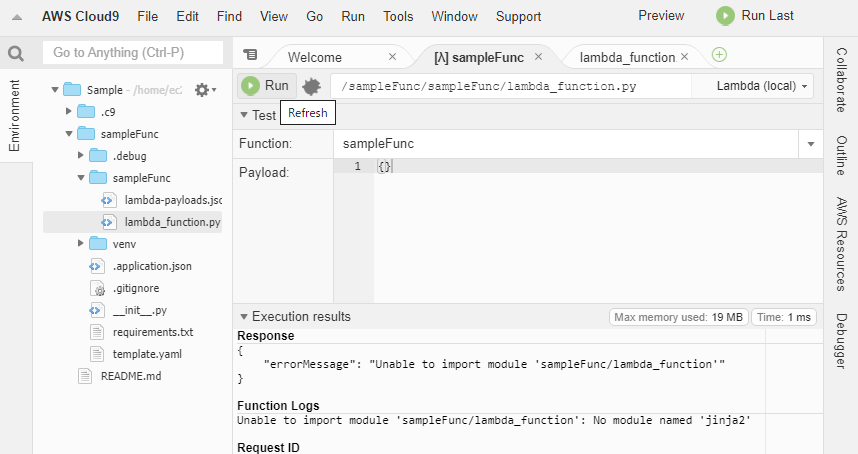Collapse the inner sampleFunc folder arrow
Screen dimensions: 858x454
point(80,177)
